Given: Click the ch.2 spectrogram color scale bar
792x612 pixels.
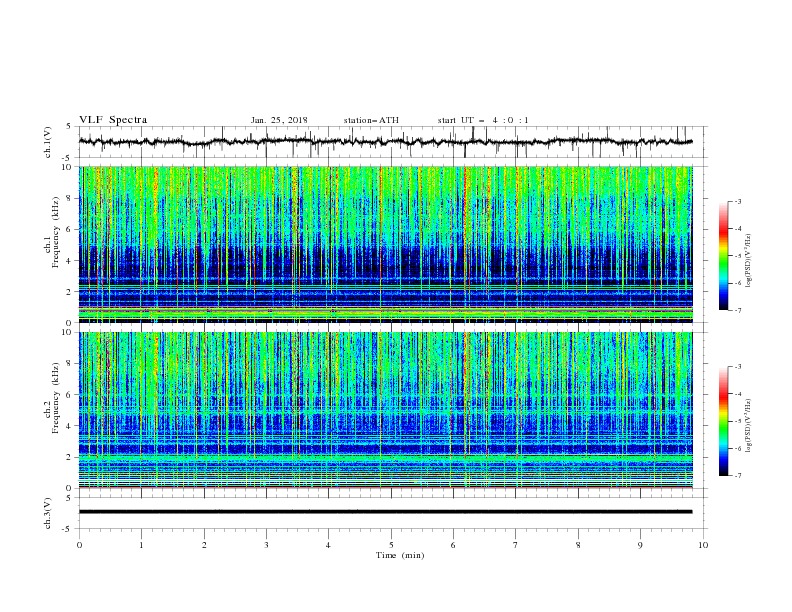Looking at the screenshot, I should (723, 421).
